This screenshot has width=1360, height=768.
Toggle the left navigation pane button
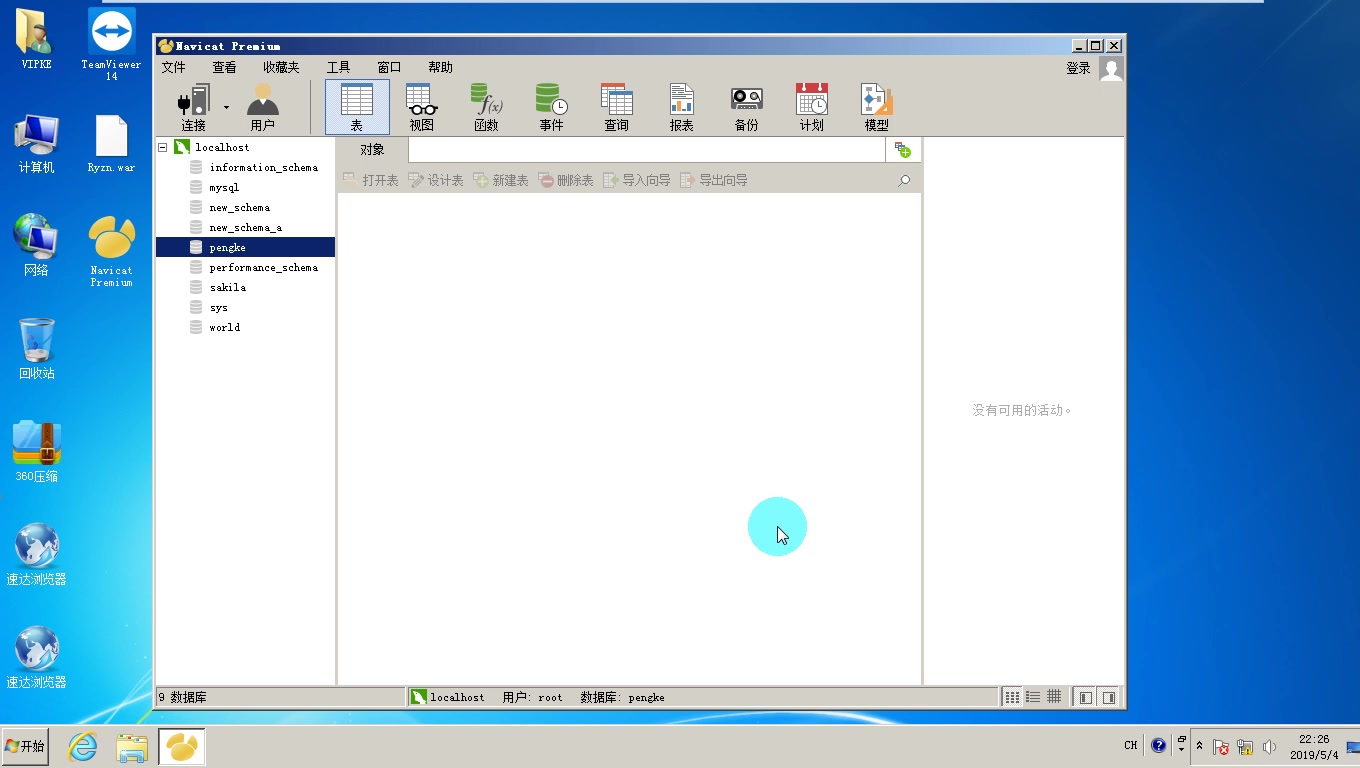pos(1086,697)
